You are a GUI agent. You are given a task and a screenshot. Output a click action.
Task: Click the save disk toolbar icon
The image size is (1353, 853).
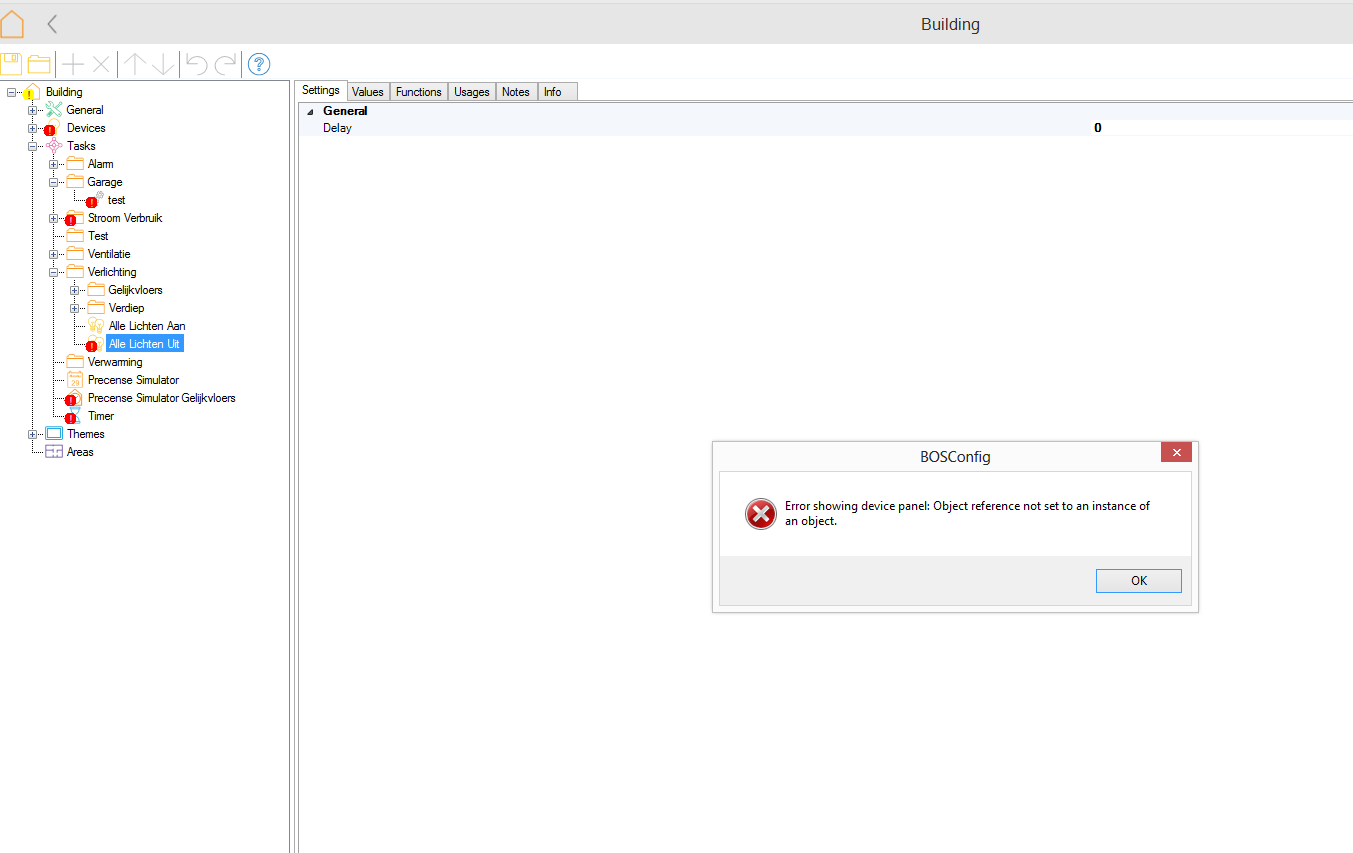tap(12, 65)
